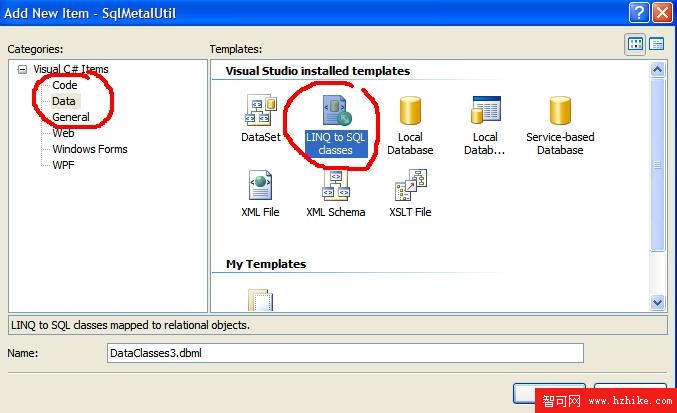This screenshot has height=413, width=677.
Task: Select Visual C# Items category
Action: (x=71, y=69)
